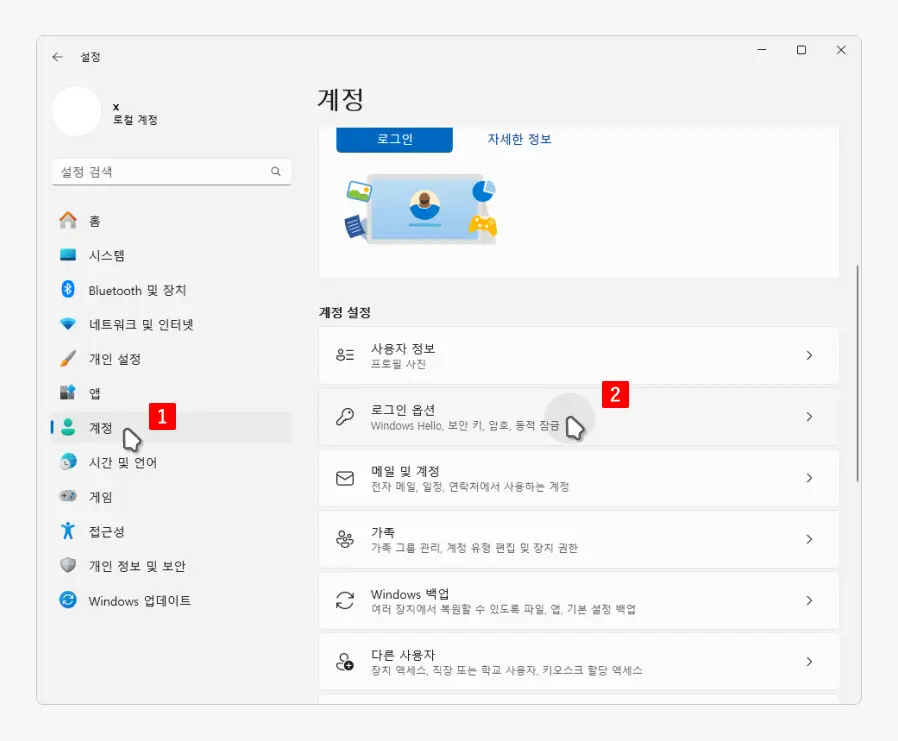Screen dimensions: 898x741
Task: Click the 시스템 monitor icon
Action: pos(68,255)
